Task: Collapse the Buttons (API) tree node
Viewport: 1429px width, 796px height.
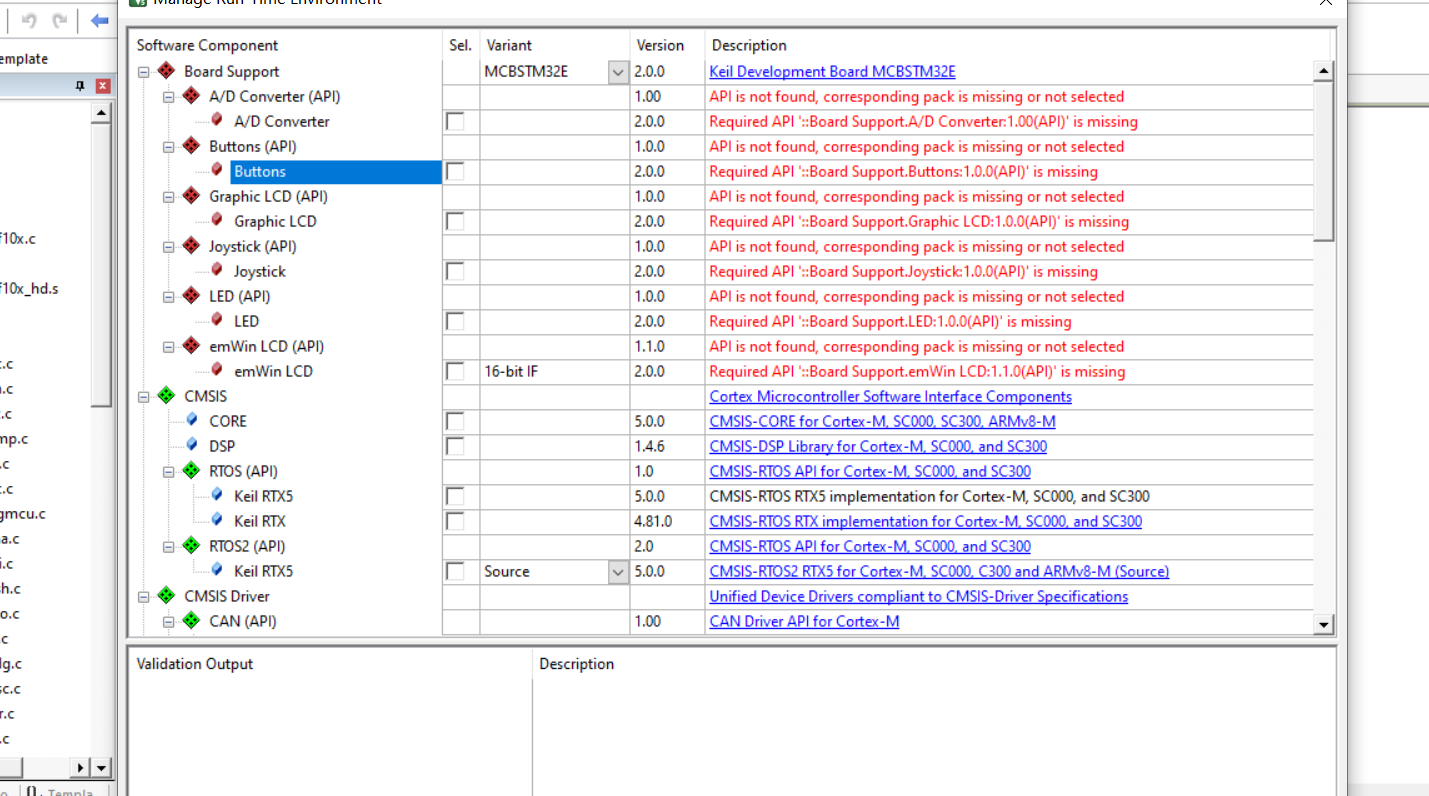Action: click(x=168, y=147)
